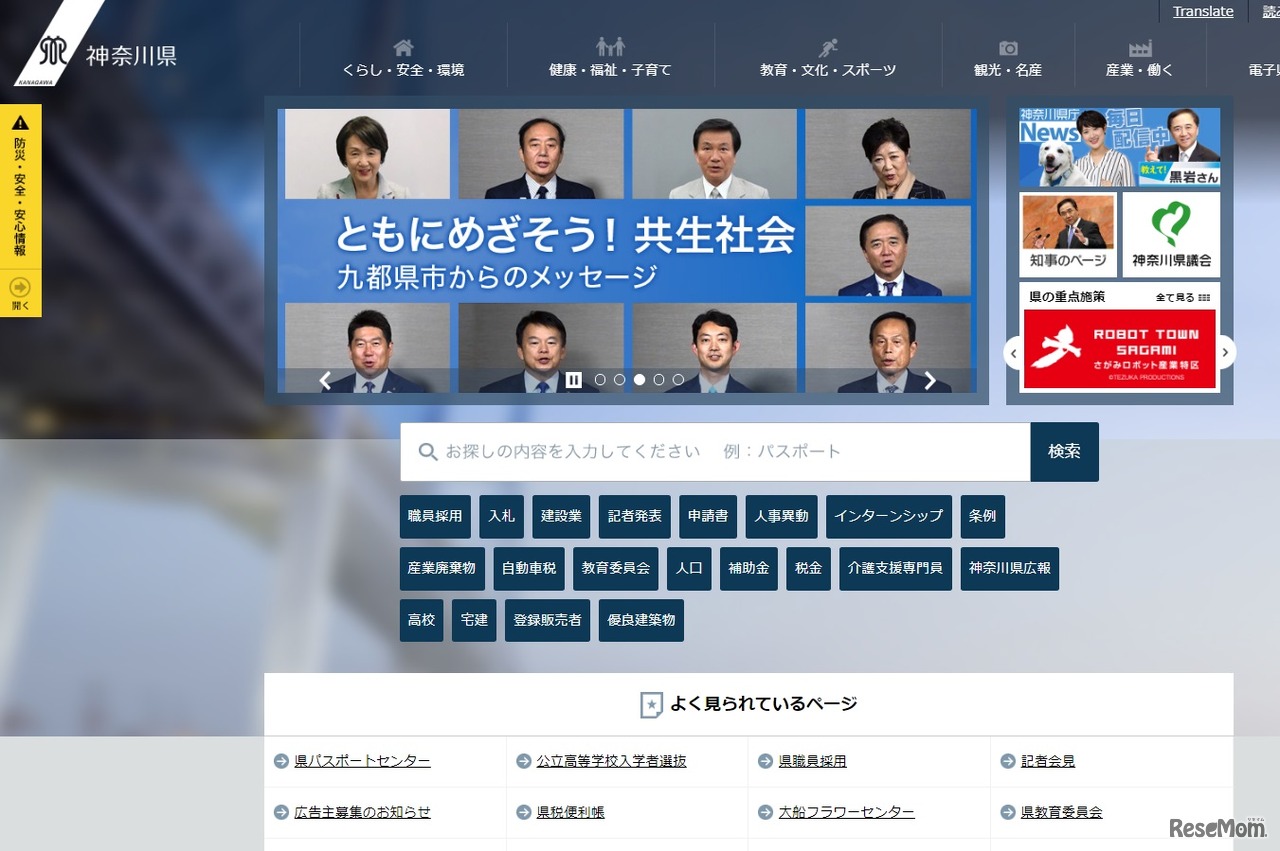Screen dimensions: 1280x851
Task: Select the 申請書 keyword tag
Action: pyautogui.click(x=708, y=517)
